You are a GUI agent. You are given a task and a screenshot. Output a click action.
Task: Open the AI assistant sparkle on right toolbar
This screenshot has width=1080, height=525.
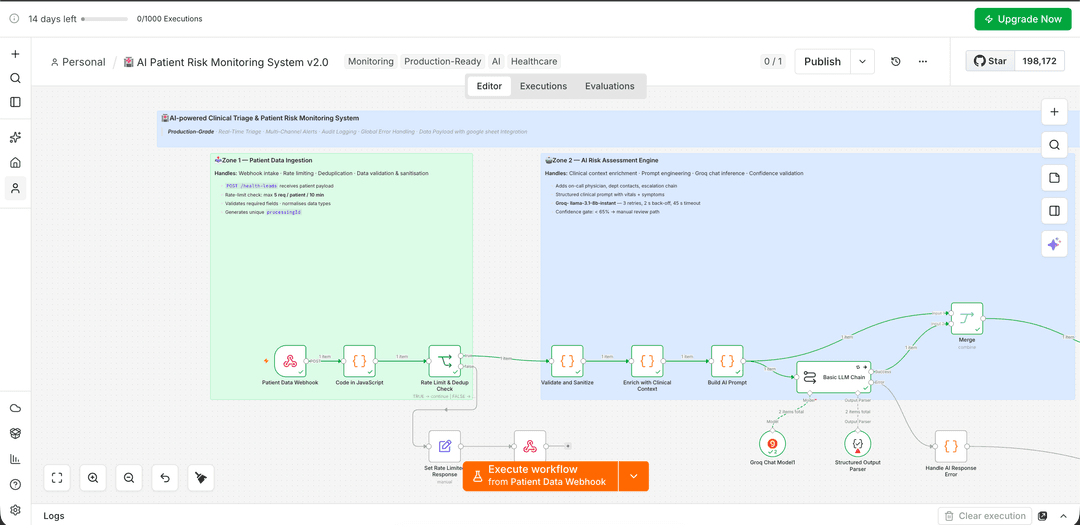coord(1054,244)
